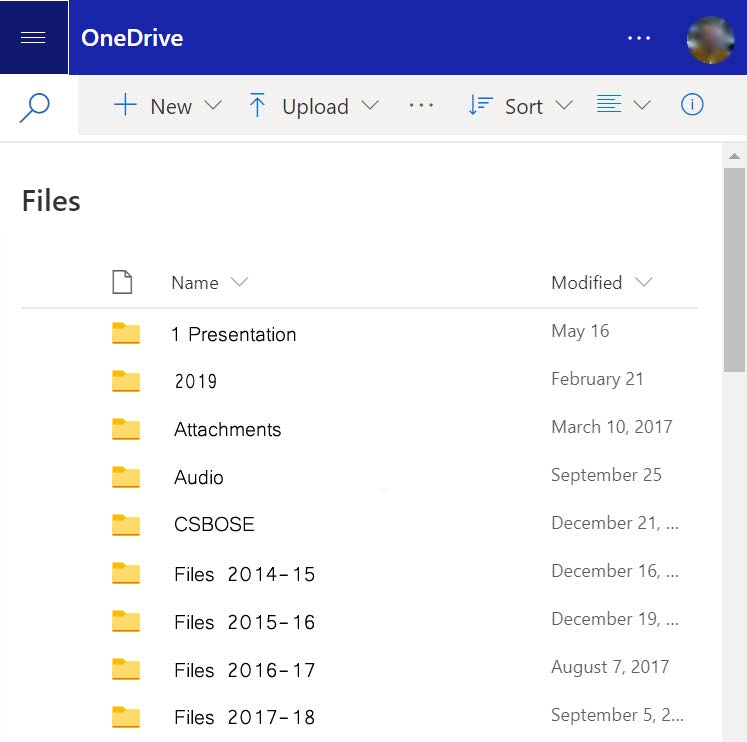Screen dimensions: 747x742
Task: Click the file type column icon
Action: tap(122, 282)
